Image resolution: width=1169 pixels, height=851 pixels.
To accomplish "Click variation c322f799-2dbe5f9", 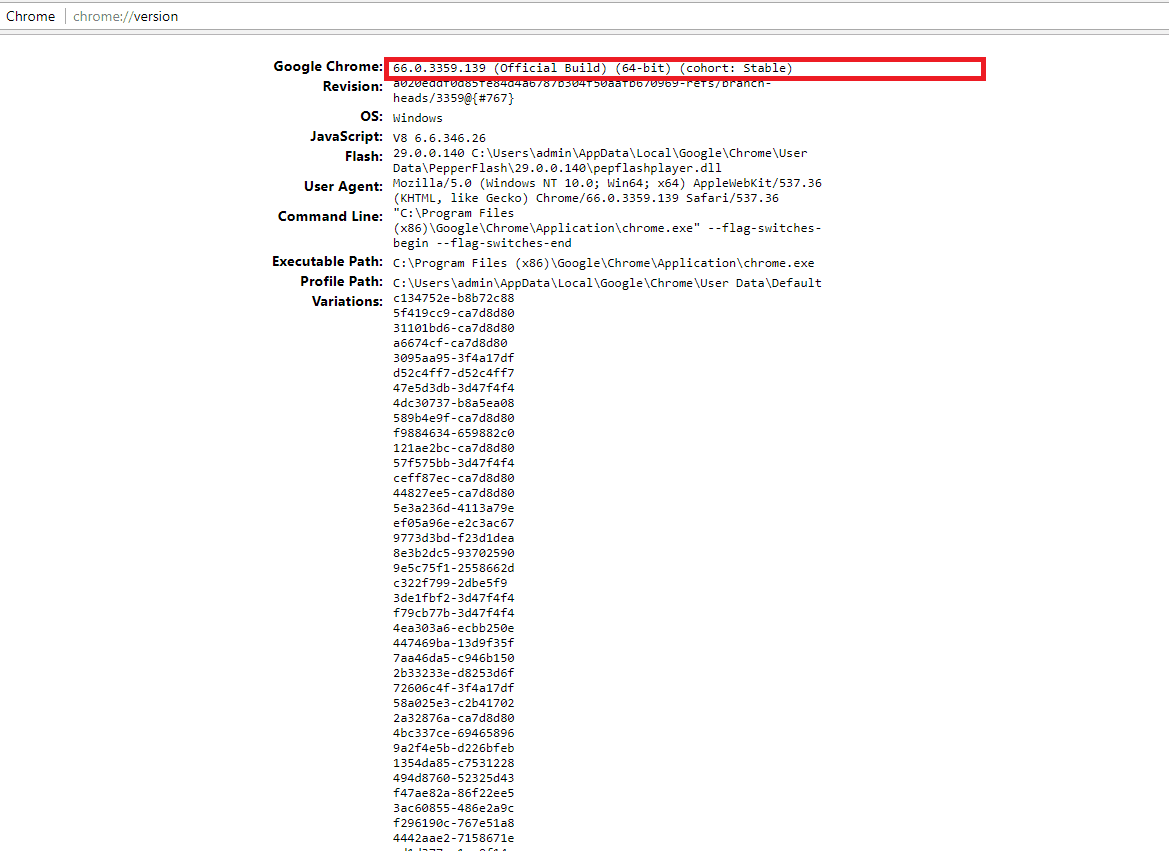I will (450, 582).
